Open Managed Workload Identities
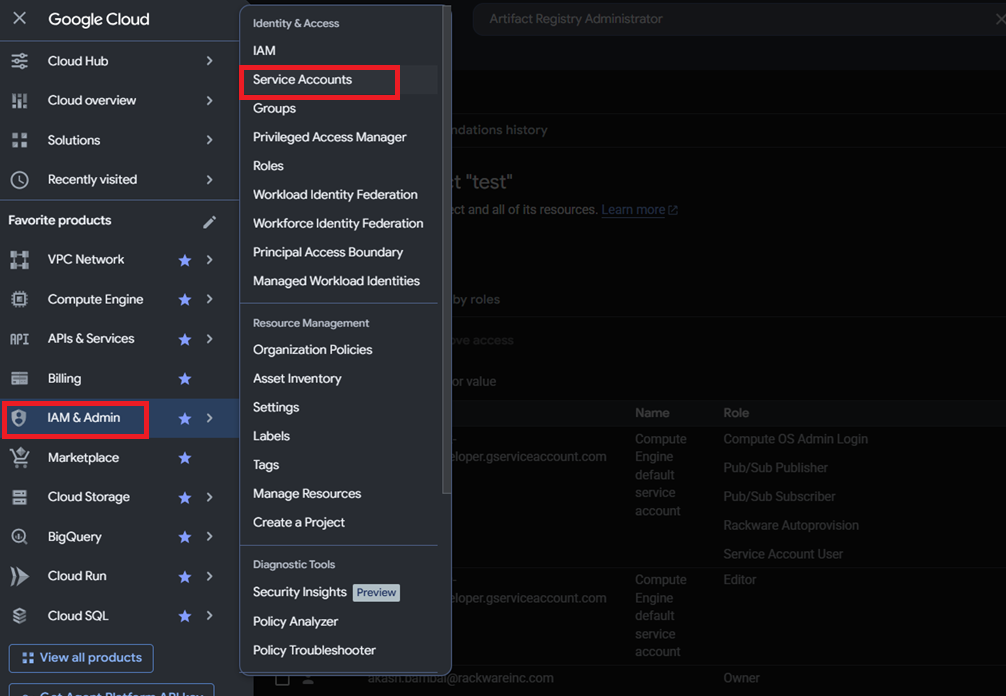Viewport: 1006px width, 696px height. click(336, 281)
